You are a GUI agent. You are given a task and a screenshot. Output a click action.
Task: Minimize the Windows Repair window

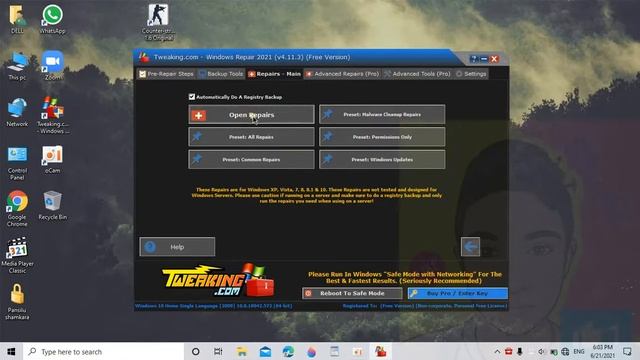484,59
